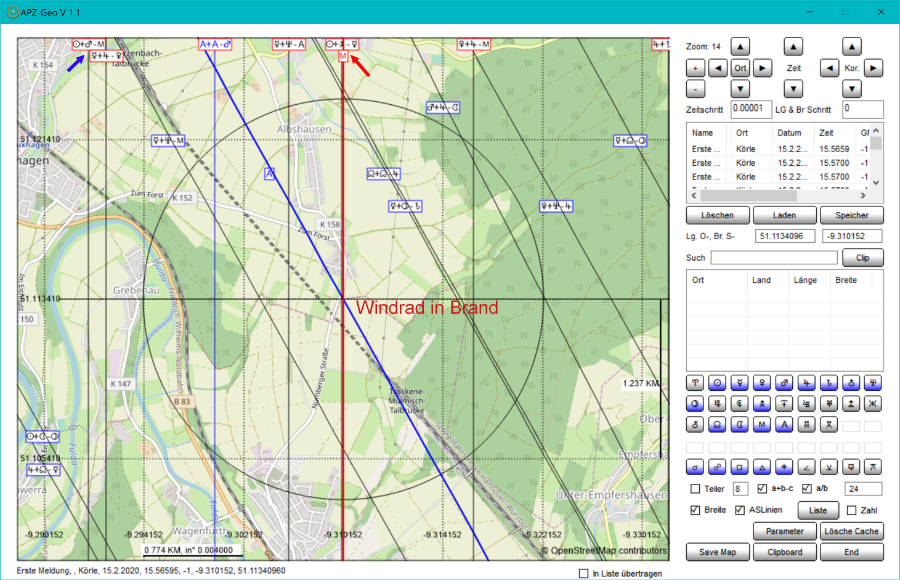The image size is (900, 580).
Task: Click the LG & Br Schritt field
Action: (863, 109)
